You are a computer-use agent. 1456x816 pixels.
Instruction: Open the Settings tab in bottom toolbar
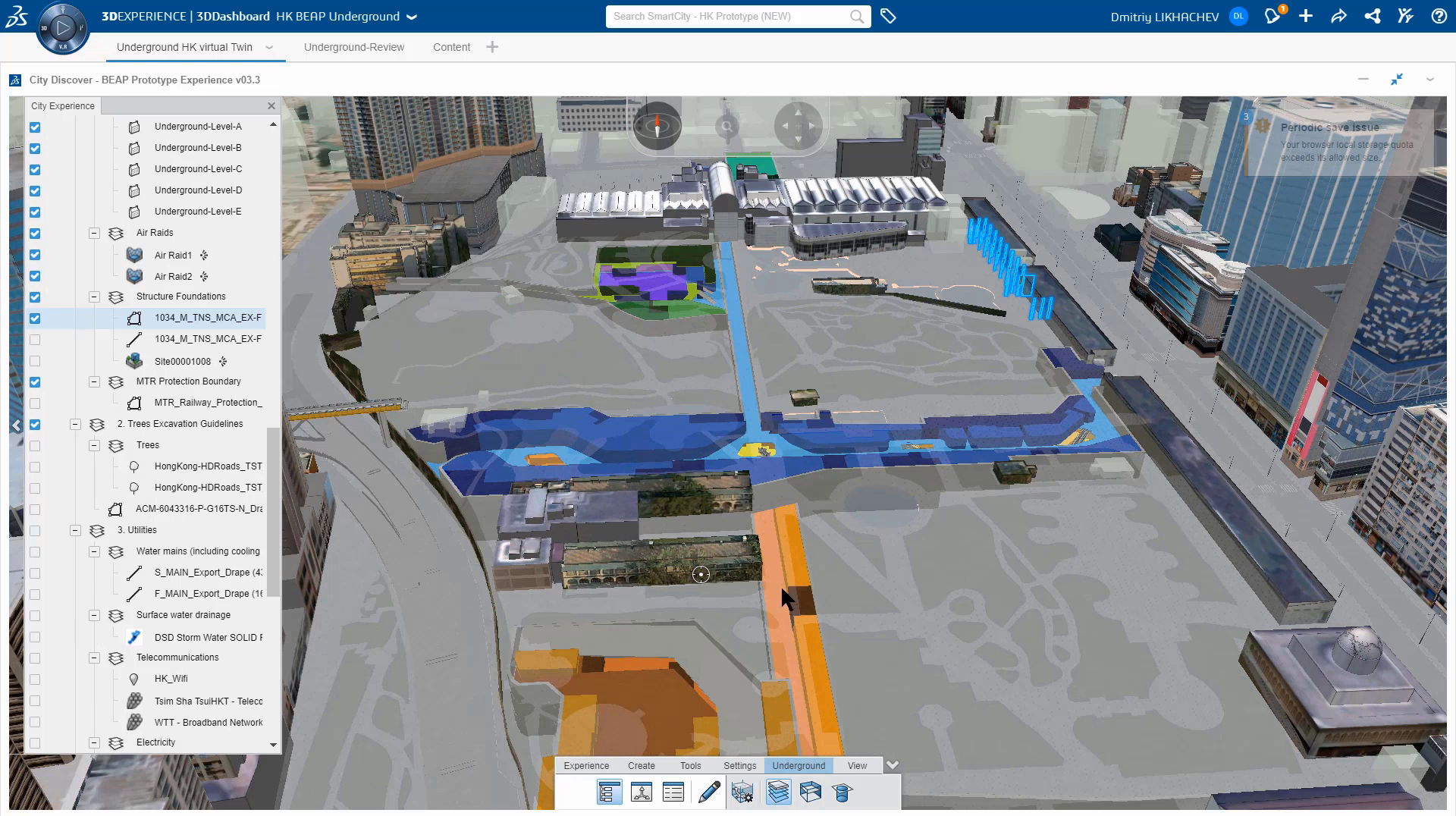click(x=739, y=766)
